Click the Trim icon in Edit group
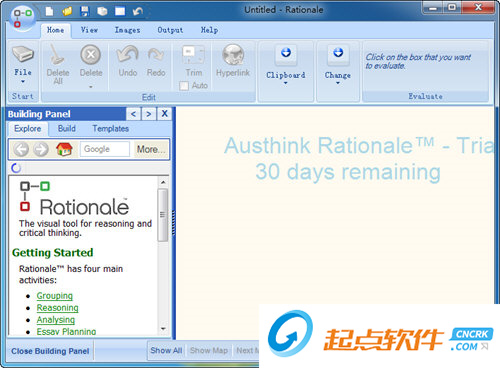This screenshot has width=500, height=368. coord(193,55)
